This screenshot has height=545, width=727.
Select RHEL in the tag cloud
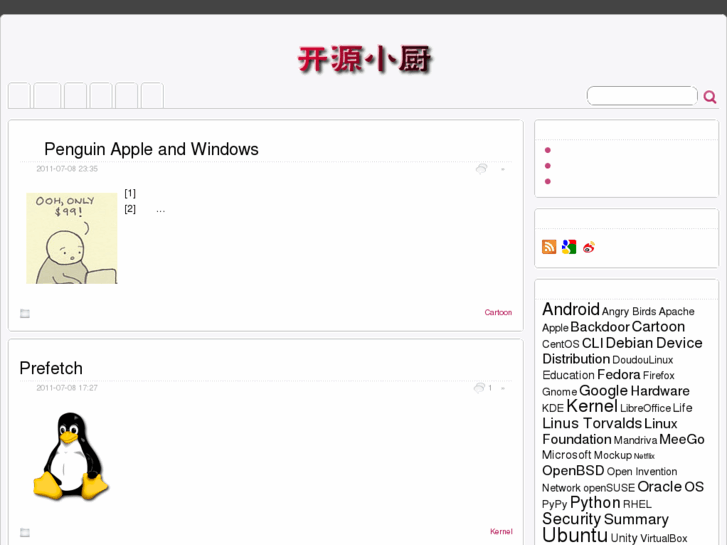(637, 504)
